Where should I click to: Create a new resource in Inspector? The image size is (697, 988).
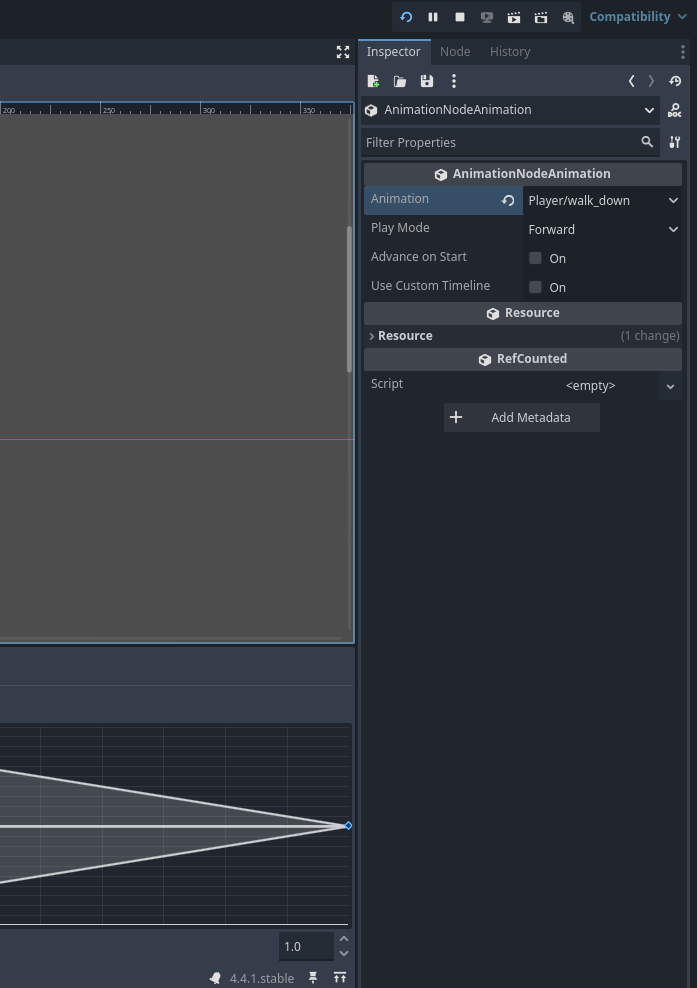(x=373, y=81)
